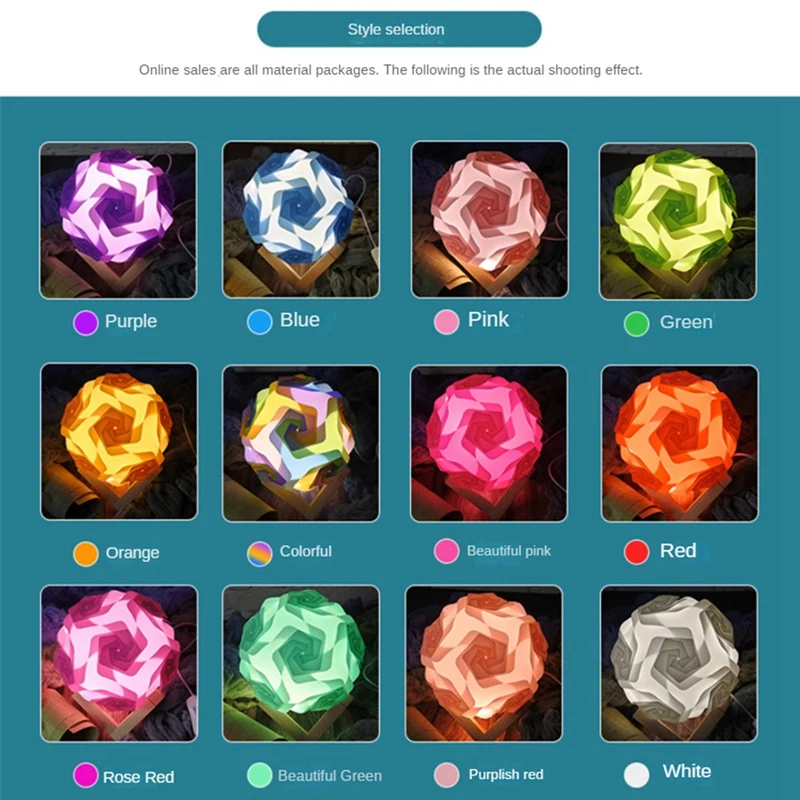Select the Purplish red label
The image size is (800, 800).
(506, 774)
